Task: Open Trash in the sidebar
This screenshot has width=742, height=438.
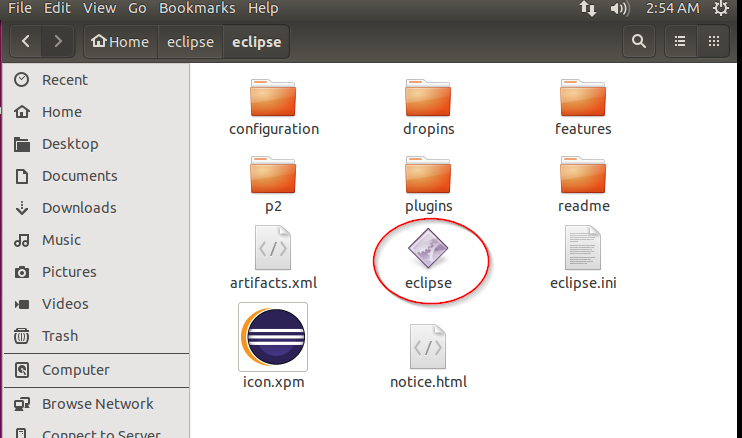Action: (x=97, y=336)
